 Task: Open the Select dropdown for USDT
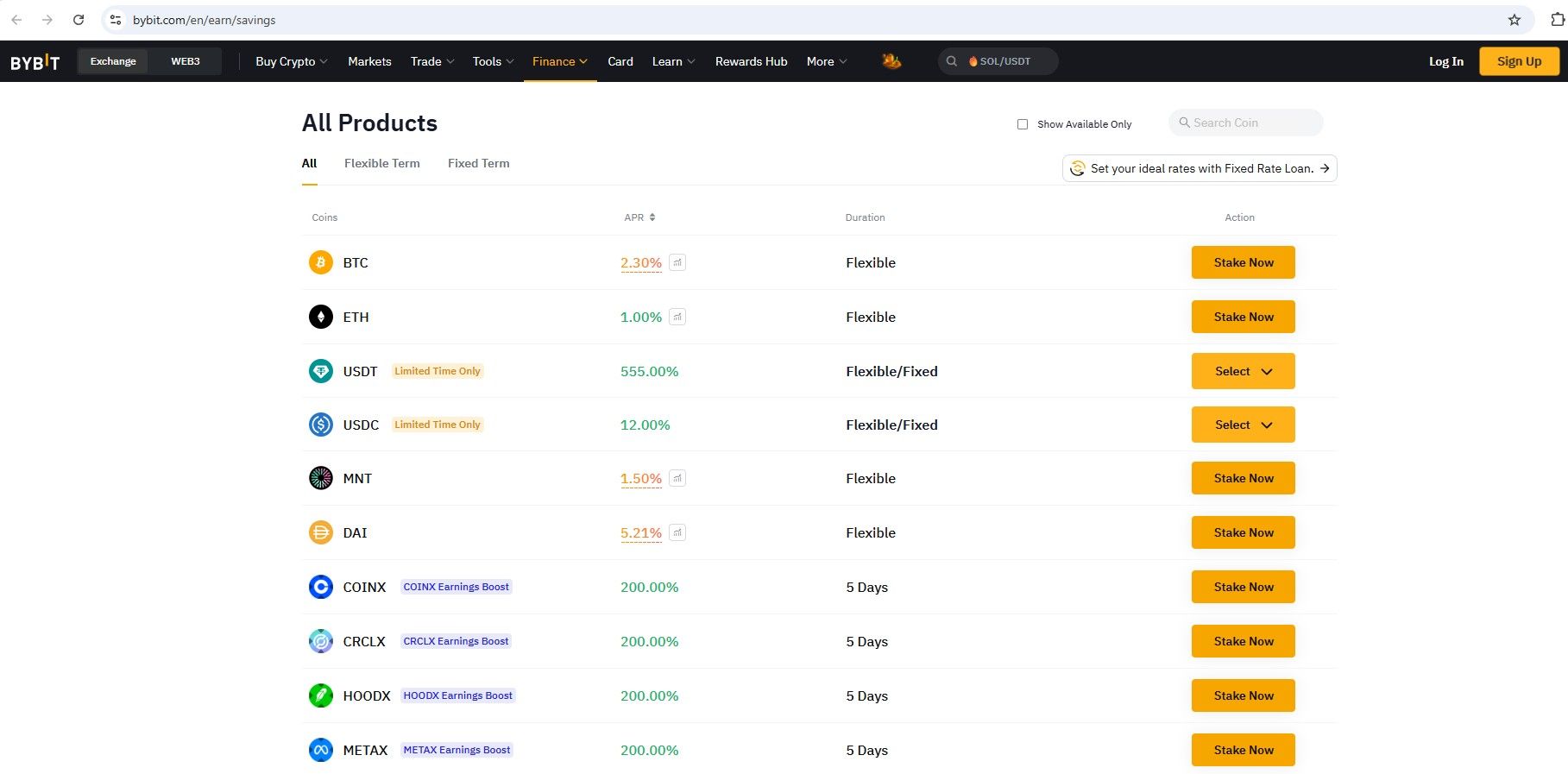pyautogui.click(x=1243, y=371)
